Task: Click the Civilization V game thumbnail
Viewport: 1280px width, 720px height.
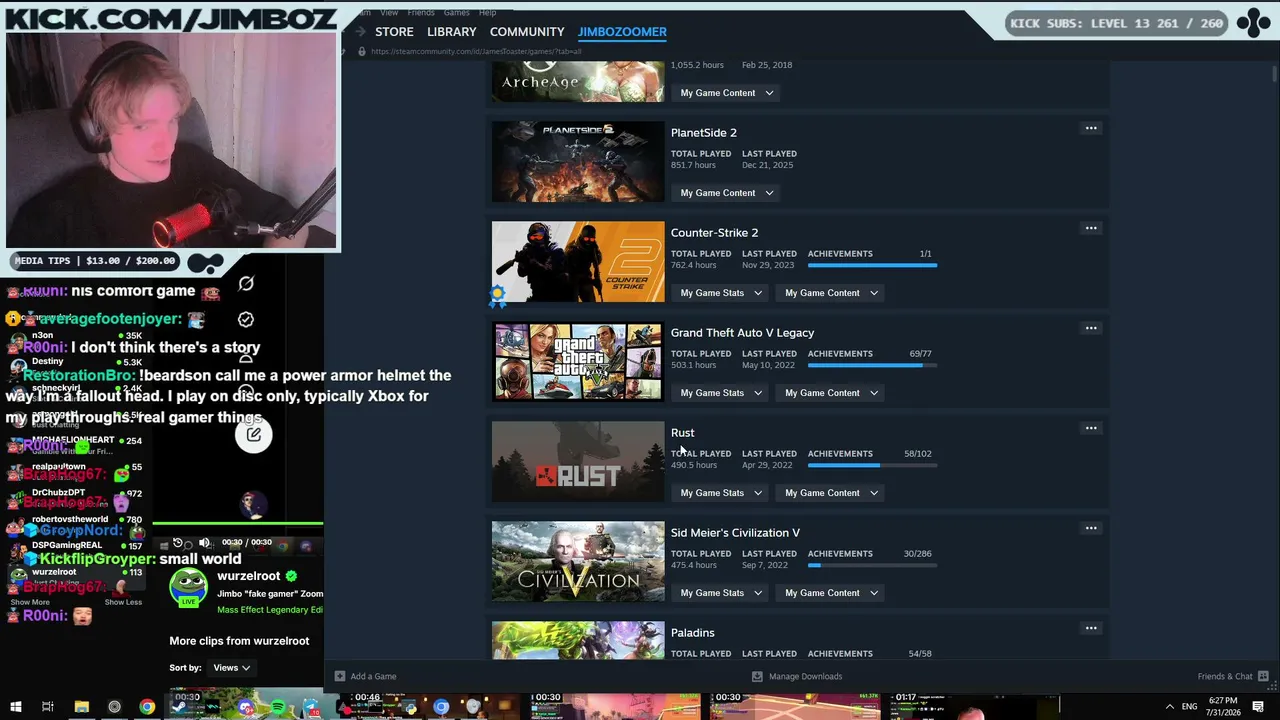Action: [578, 562]
